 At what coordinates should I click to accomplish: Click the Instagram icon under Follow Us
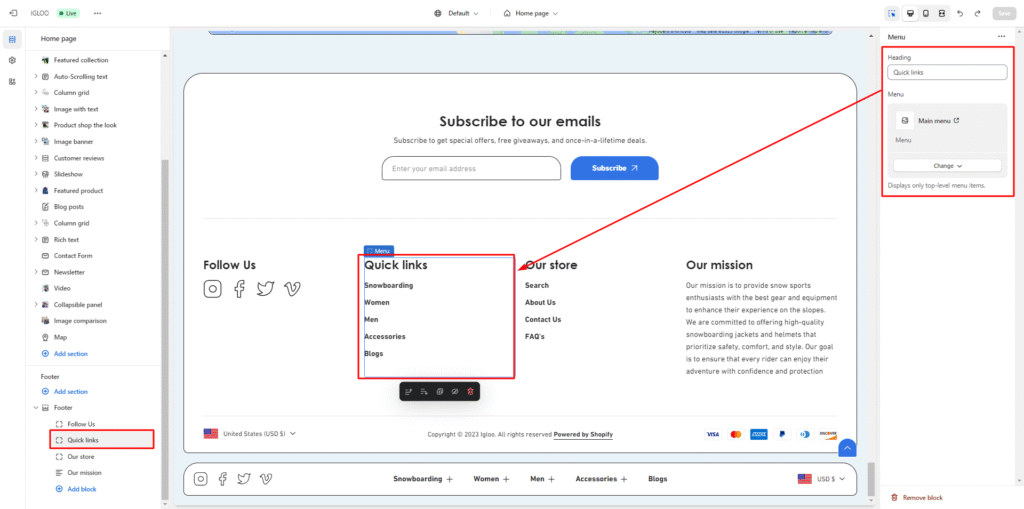(212, 289)
